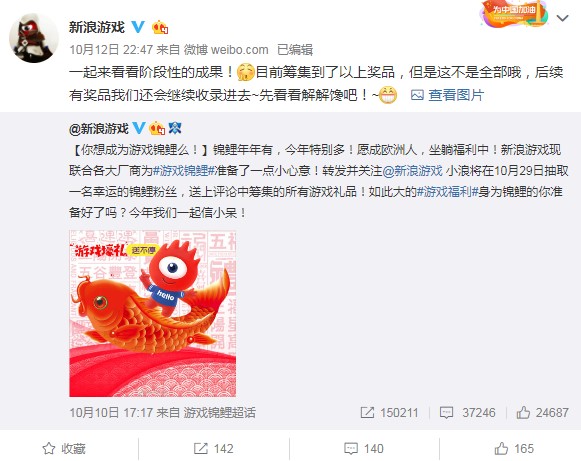Open the @新浪游戏 reposted author name
Screen dimensions: 581x461
coord(99,129)
